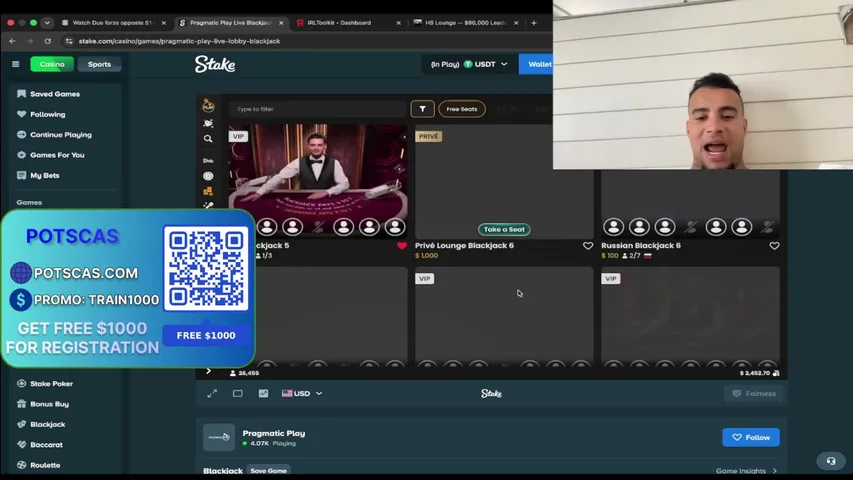The image size is (853, 480).
Task: Go back in browser history
Action: [x=13, y=41]
